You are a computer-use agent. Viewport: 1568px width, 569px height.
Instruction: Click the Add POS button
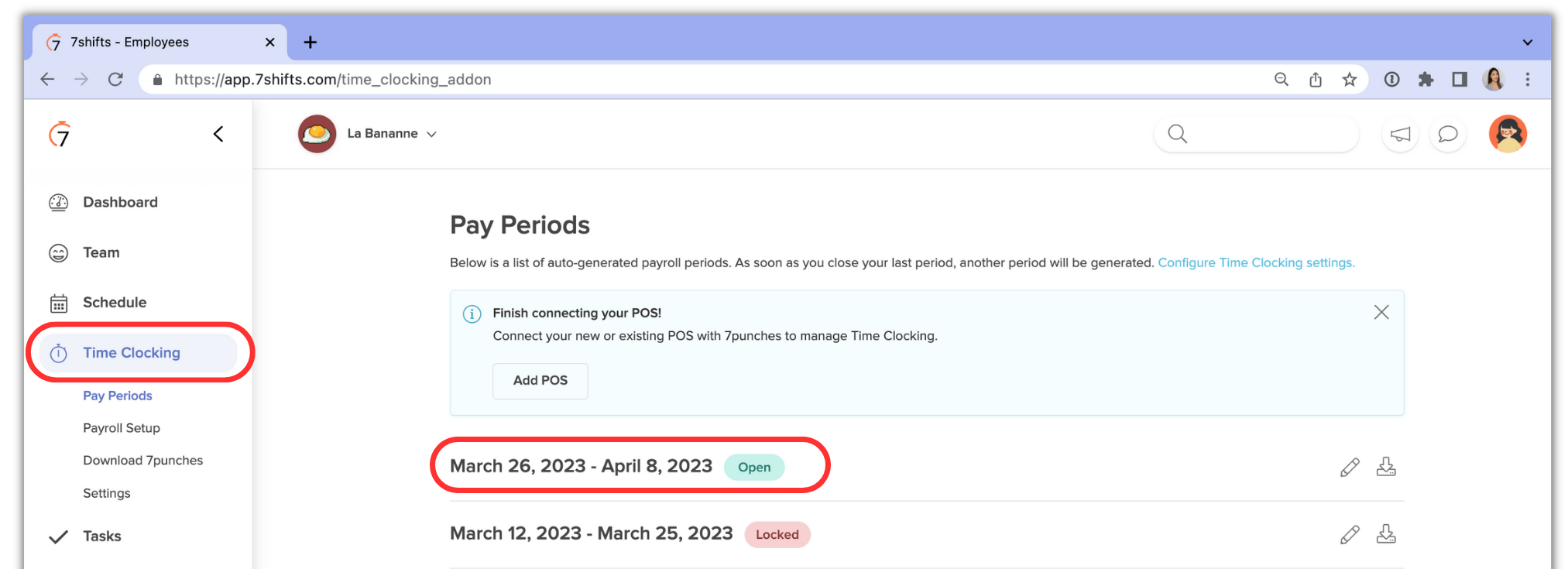540,381
